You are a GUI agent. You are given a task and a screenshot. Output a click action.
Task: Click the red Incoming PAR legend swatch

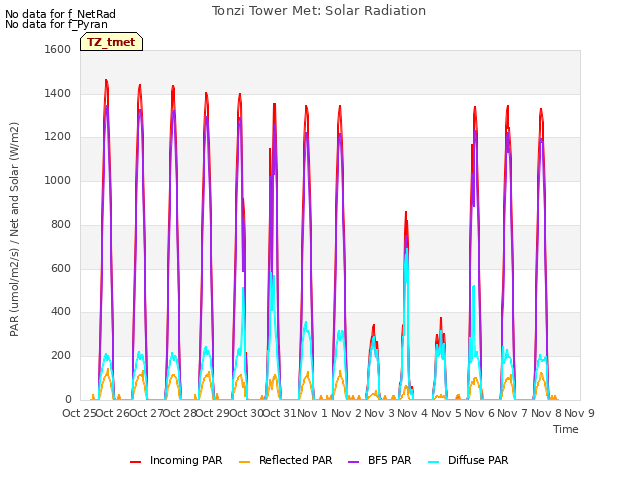pyautogui.click(x=136, y=462)
